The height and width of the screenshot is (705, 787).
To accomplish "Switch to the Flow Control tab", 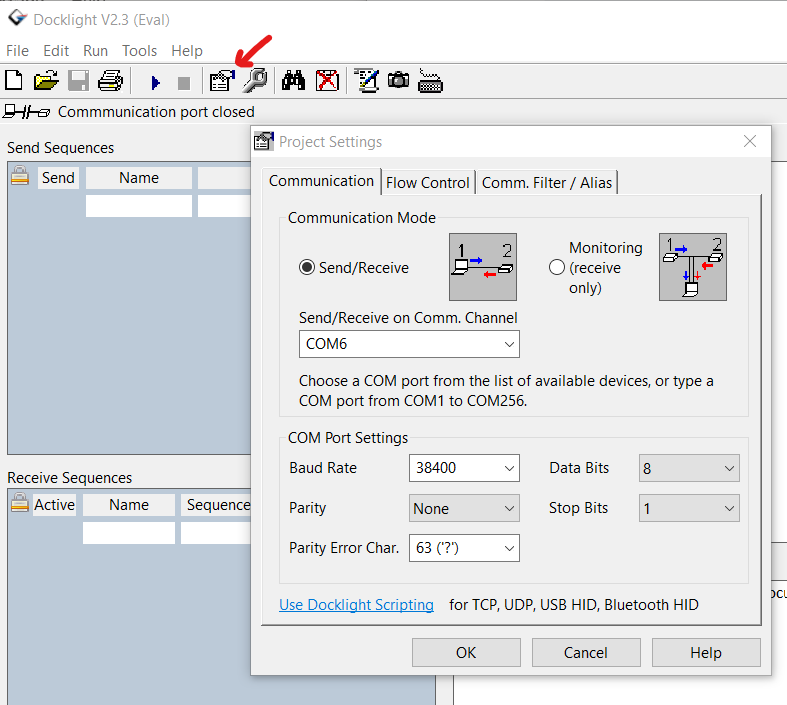I will pos(427,182).
